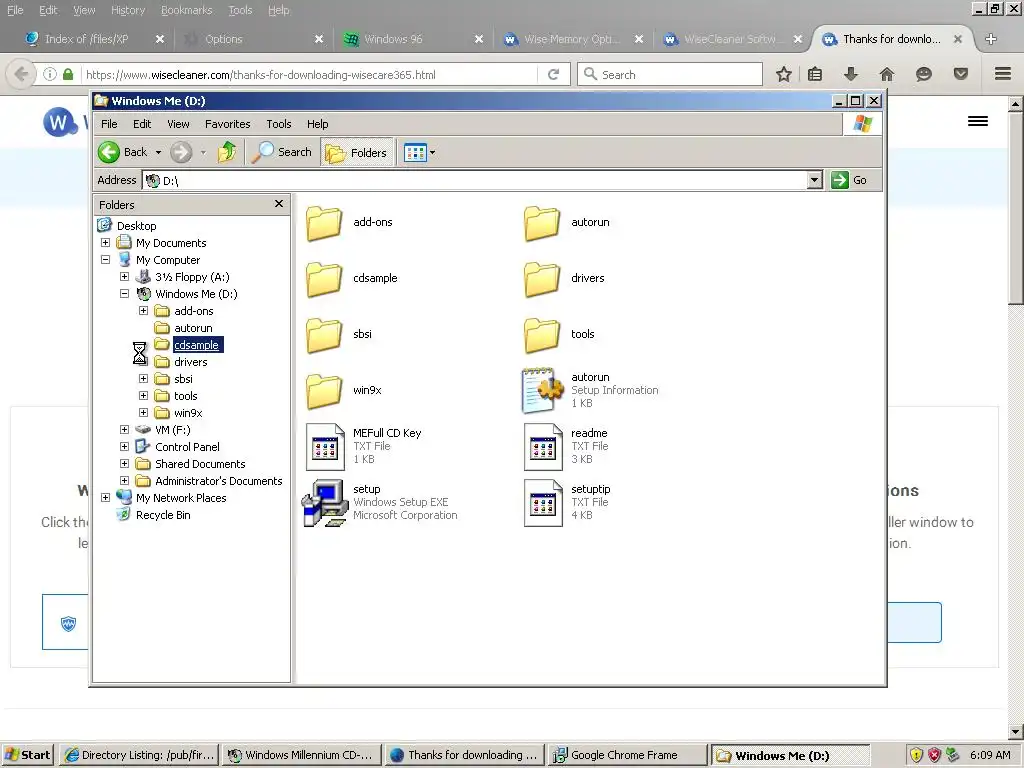Select the autorun Setup Information file

coord(590,391)
